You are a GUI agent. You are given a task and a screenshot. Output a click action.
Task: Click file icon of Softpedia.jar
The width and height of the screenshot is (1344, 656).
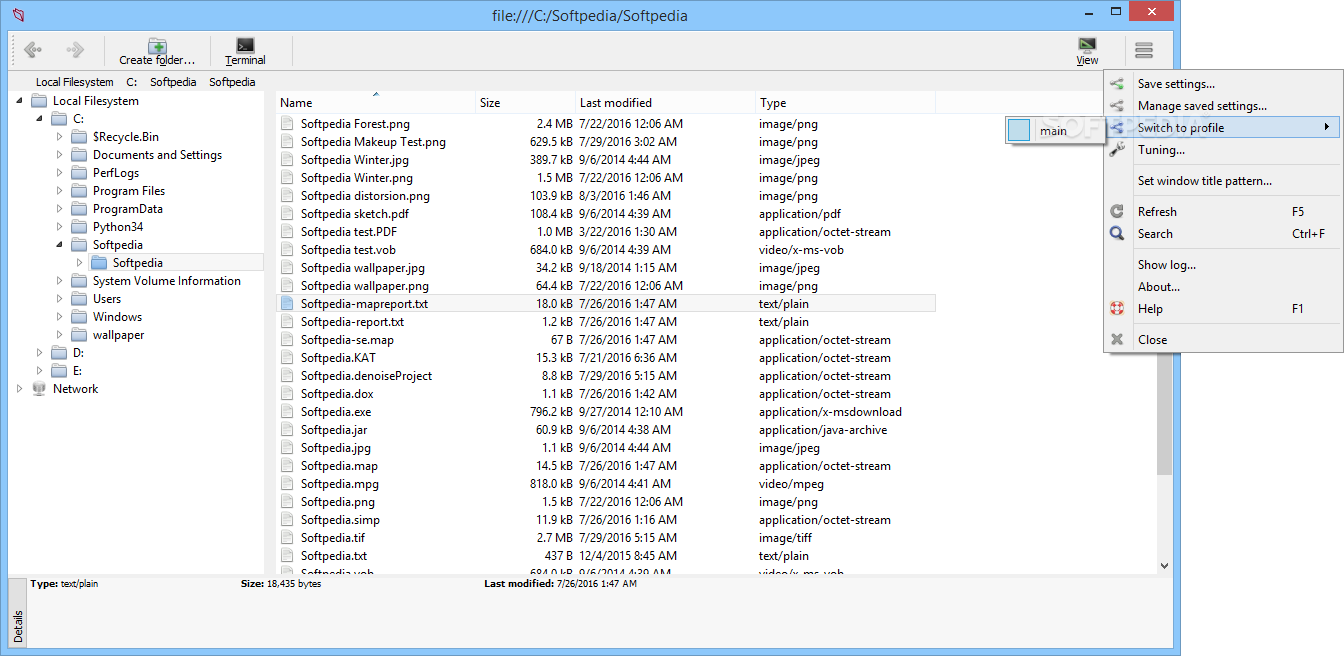[288, 430]
